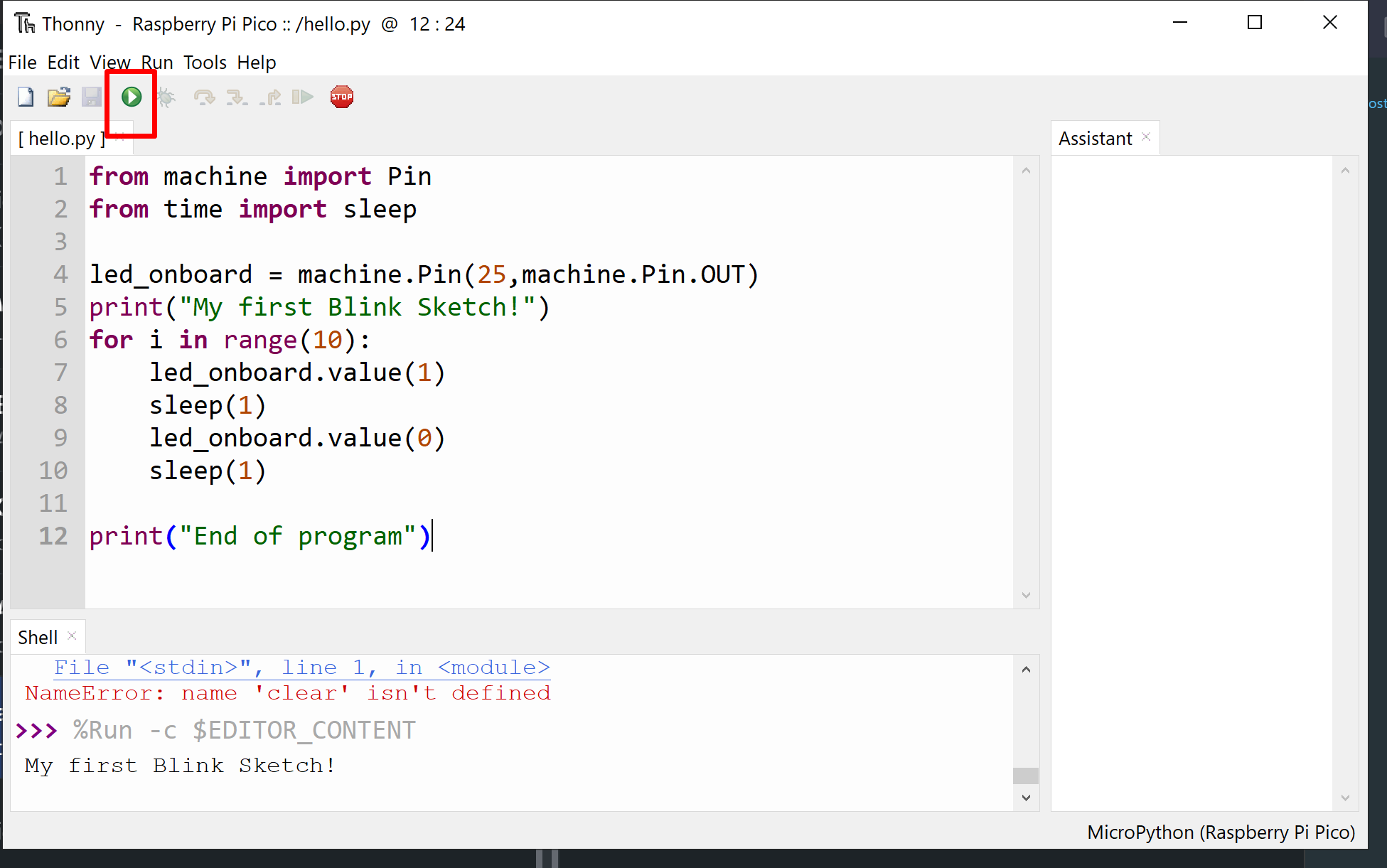
Task: Expand the Tools menu dropdown
Action: 205,62
